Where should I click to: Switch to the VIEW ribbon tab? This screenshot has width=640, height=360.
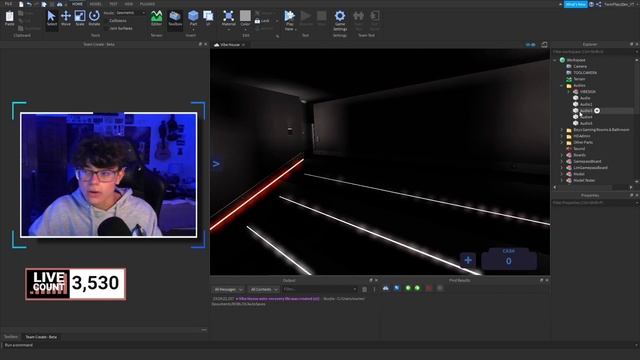click(x=129, y=4)
